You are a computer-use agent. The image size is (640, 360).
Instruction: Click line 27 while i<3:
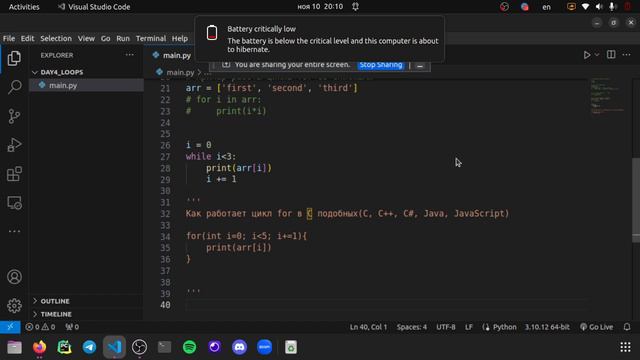(x=211, y=156)
